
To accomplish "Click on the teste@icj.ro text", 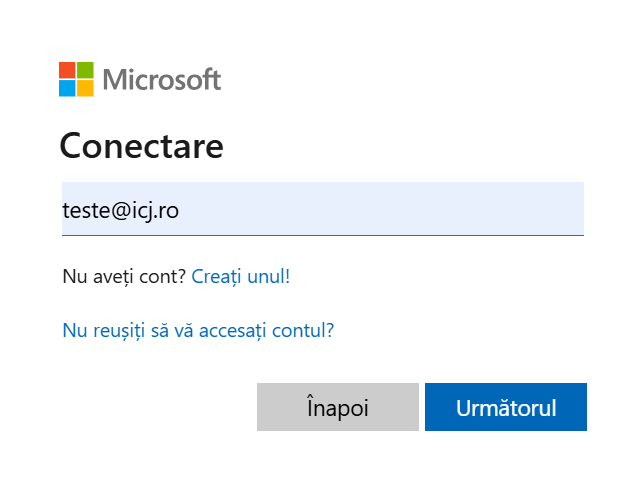I will coord(121,210).
